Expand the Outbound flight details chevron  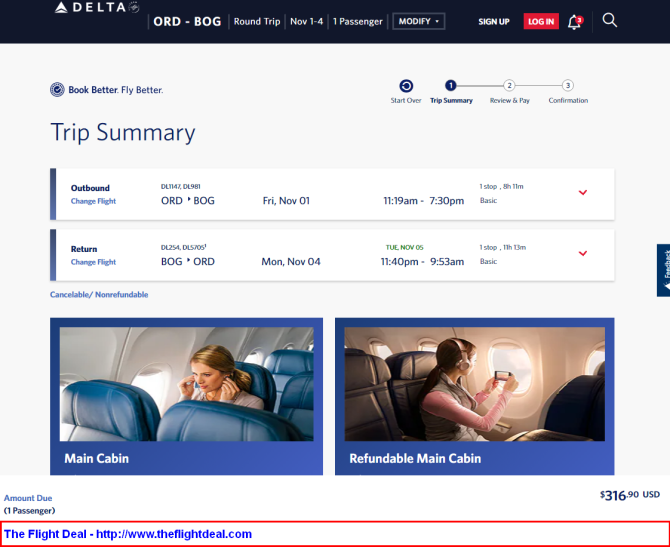582,192
